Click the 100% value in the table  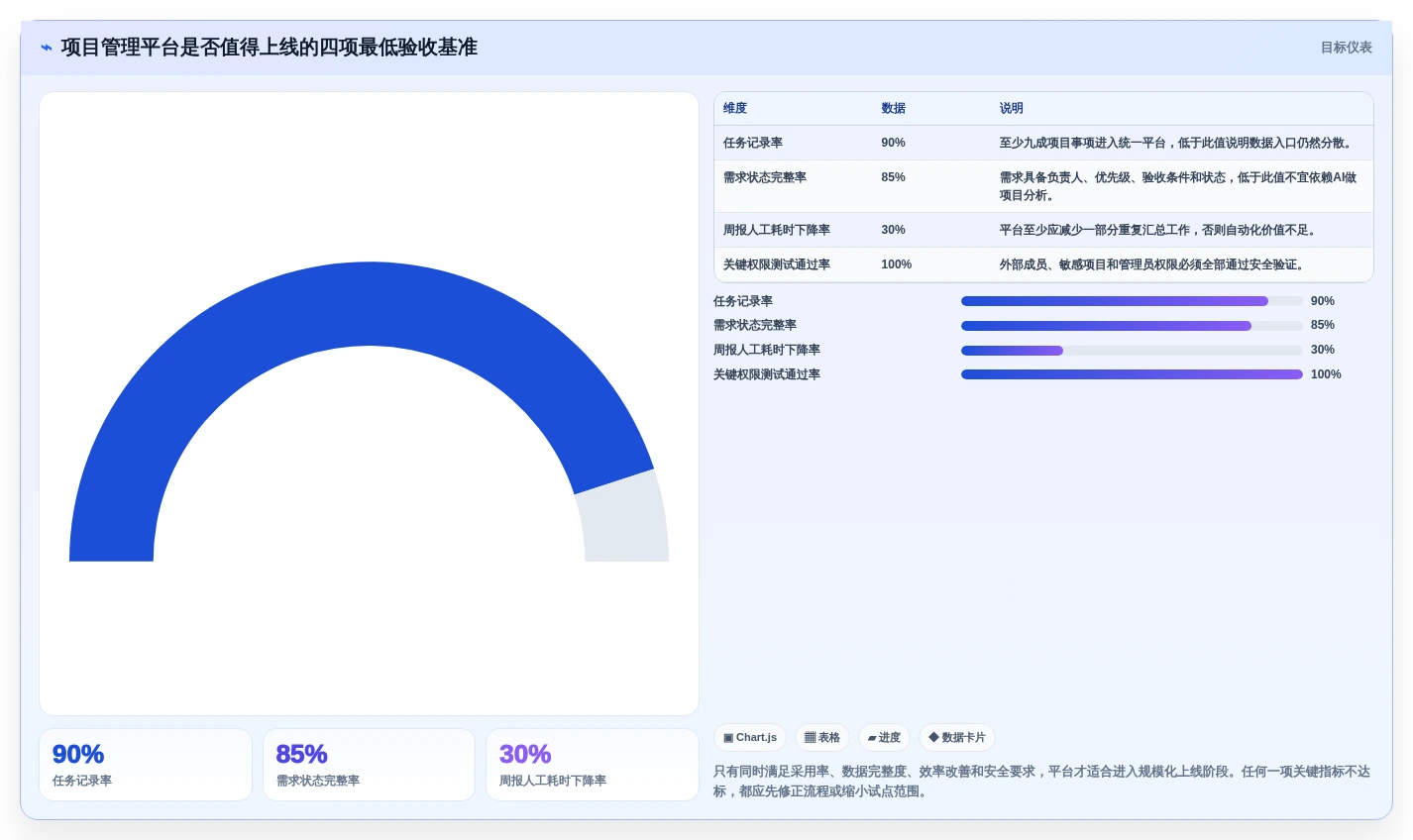click(897, 264)
